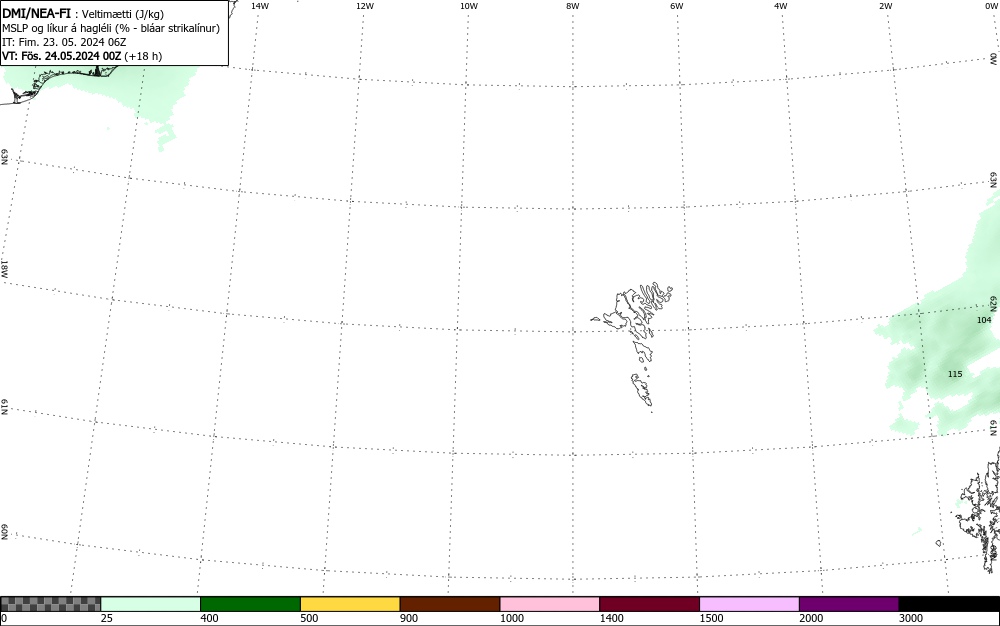Image resolution: width=1000 pixels, height=626 pixels.
Task: Click legend value 900
Action: point(409,618)
